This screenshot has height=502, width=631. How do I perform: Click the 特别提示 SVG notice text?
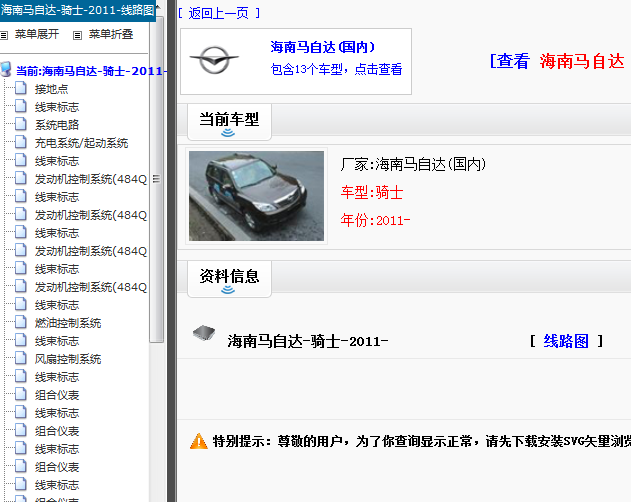pyautogui.click(x=422, y=441)
